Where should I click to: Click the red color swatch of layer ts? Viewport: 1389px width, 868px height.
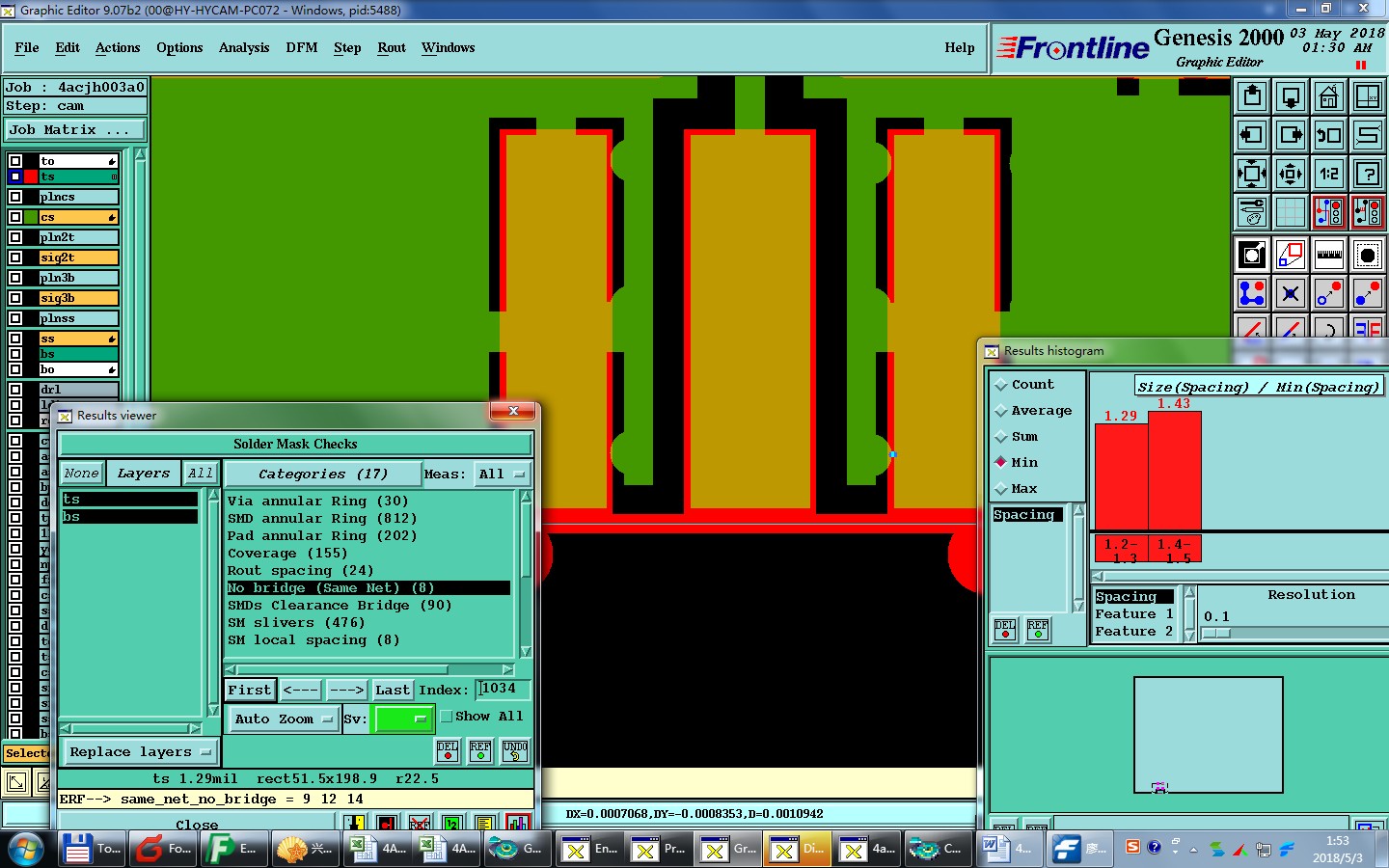point(32,176)
